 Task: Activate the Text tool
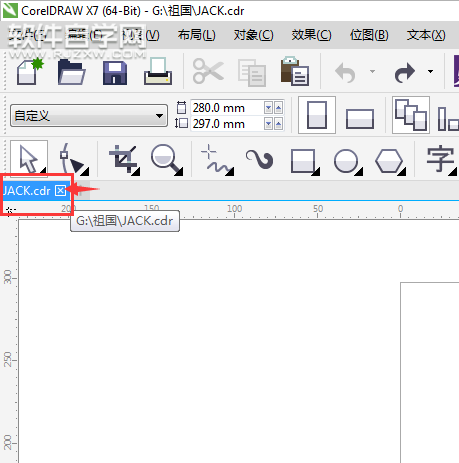442,160
